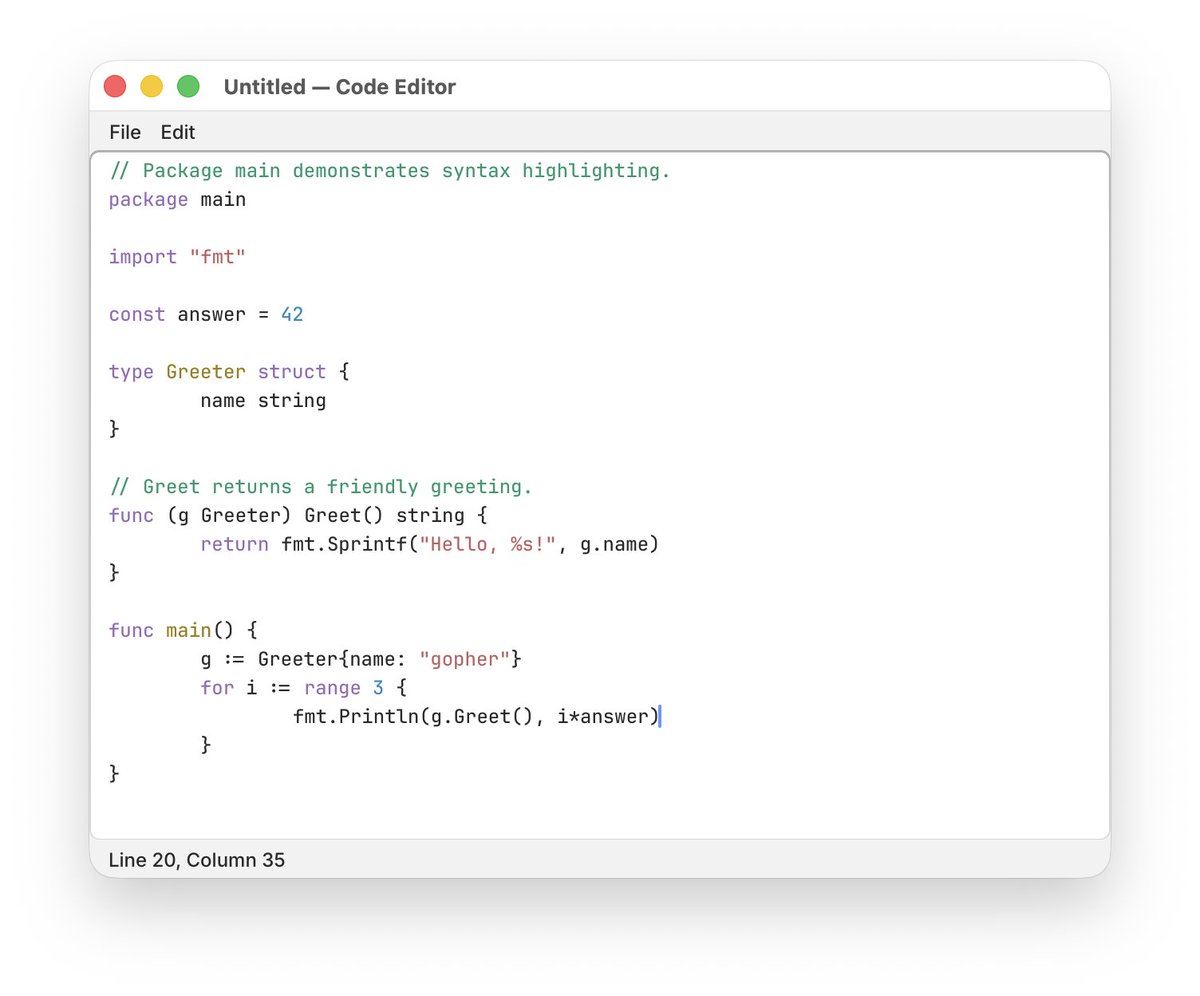Click 'i*answer' in the Println call
The image size is (1200, 996).
[603, 717]
